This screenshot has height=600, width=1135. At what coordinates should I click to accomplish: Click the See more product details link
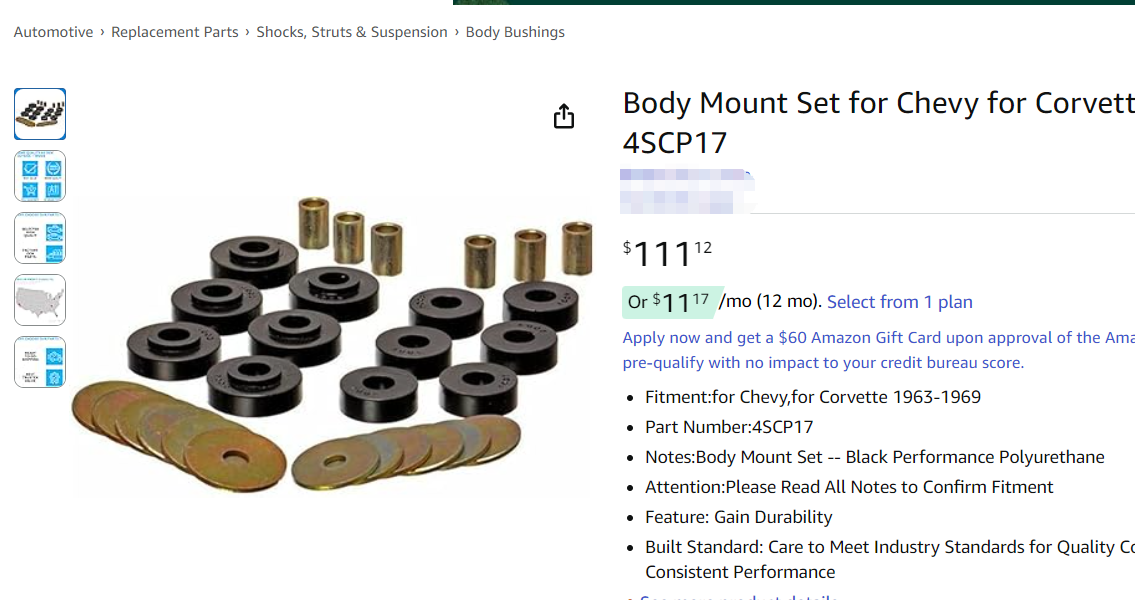[738, 597]
